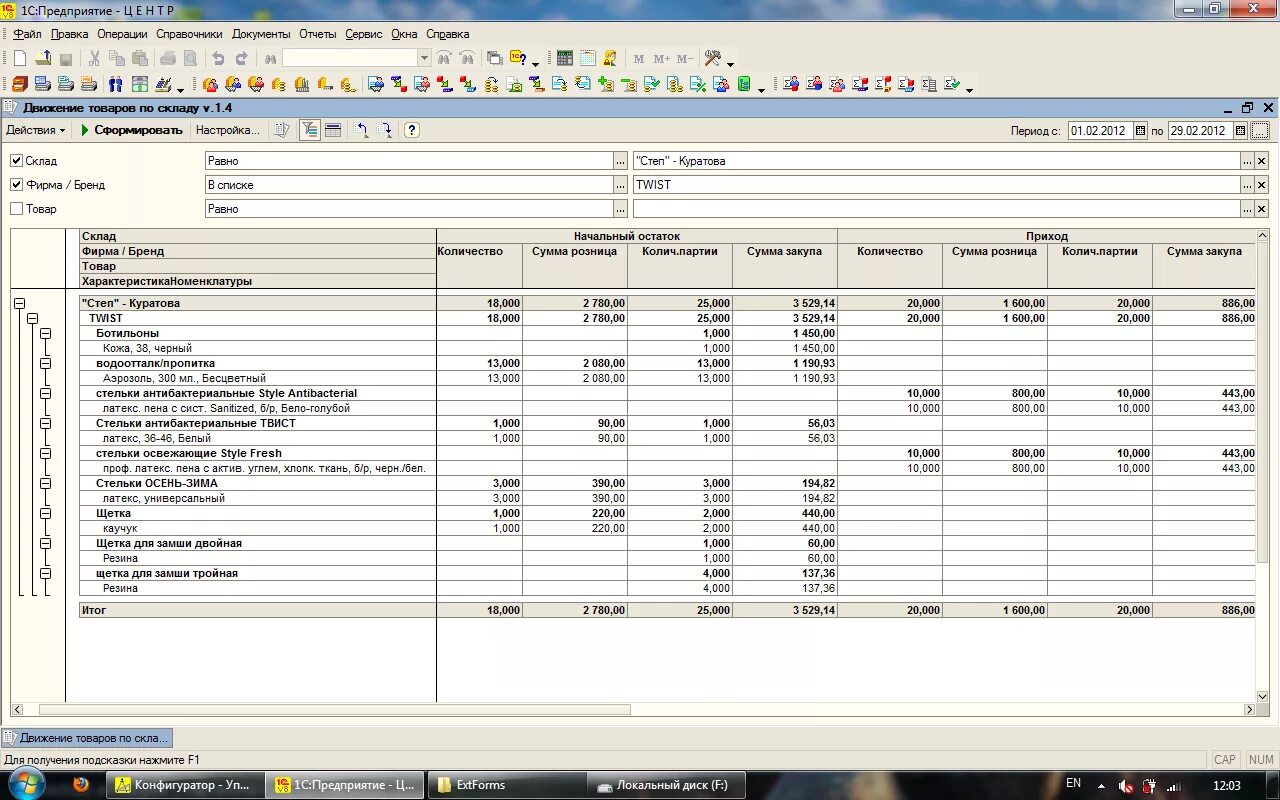Click the document settings icon beside Настройка
This screenshot has width=1280, height=800.
coord(282,130)
